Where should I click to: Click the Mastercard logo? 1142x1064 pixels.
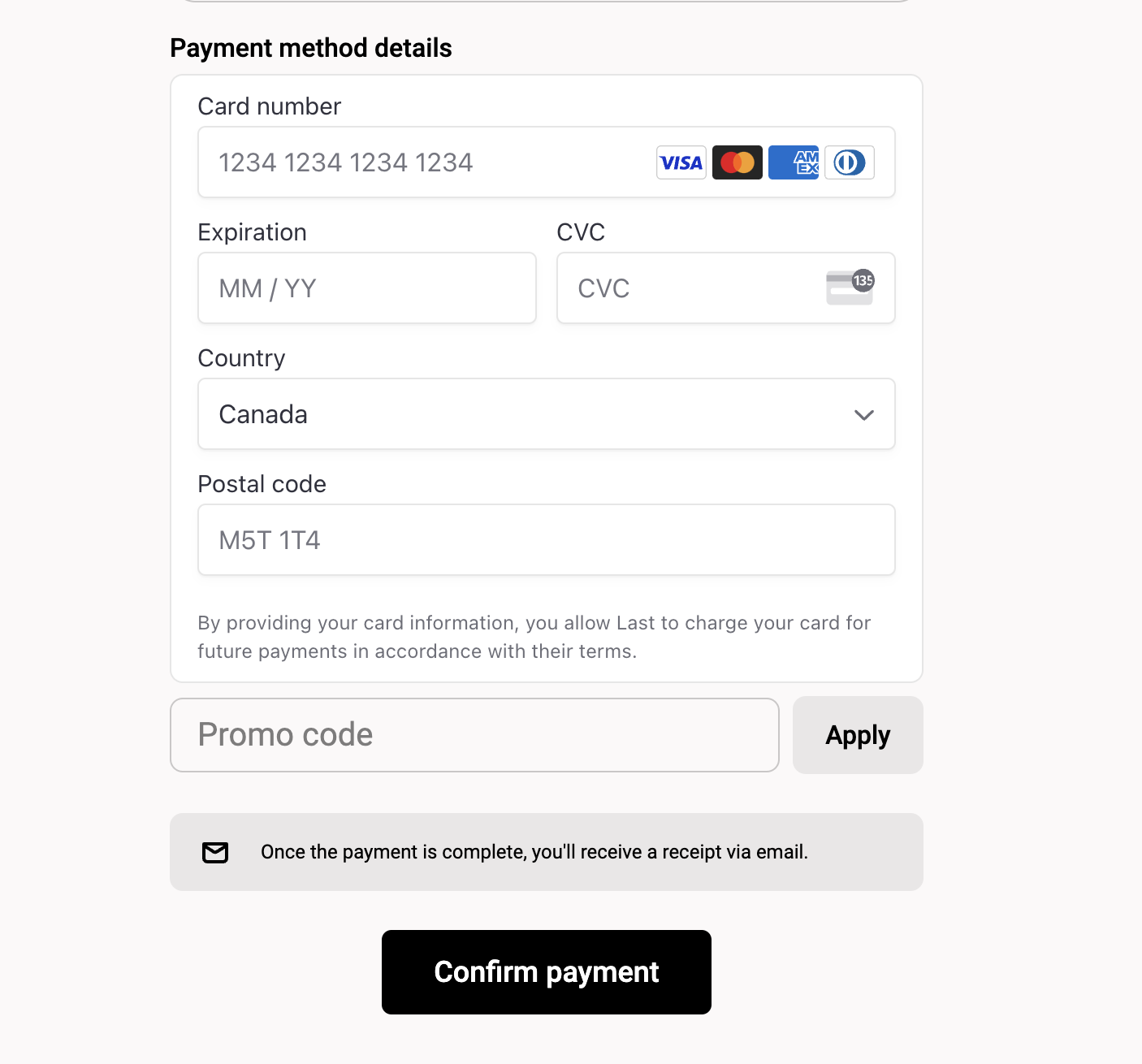(x=737, y=162)
